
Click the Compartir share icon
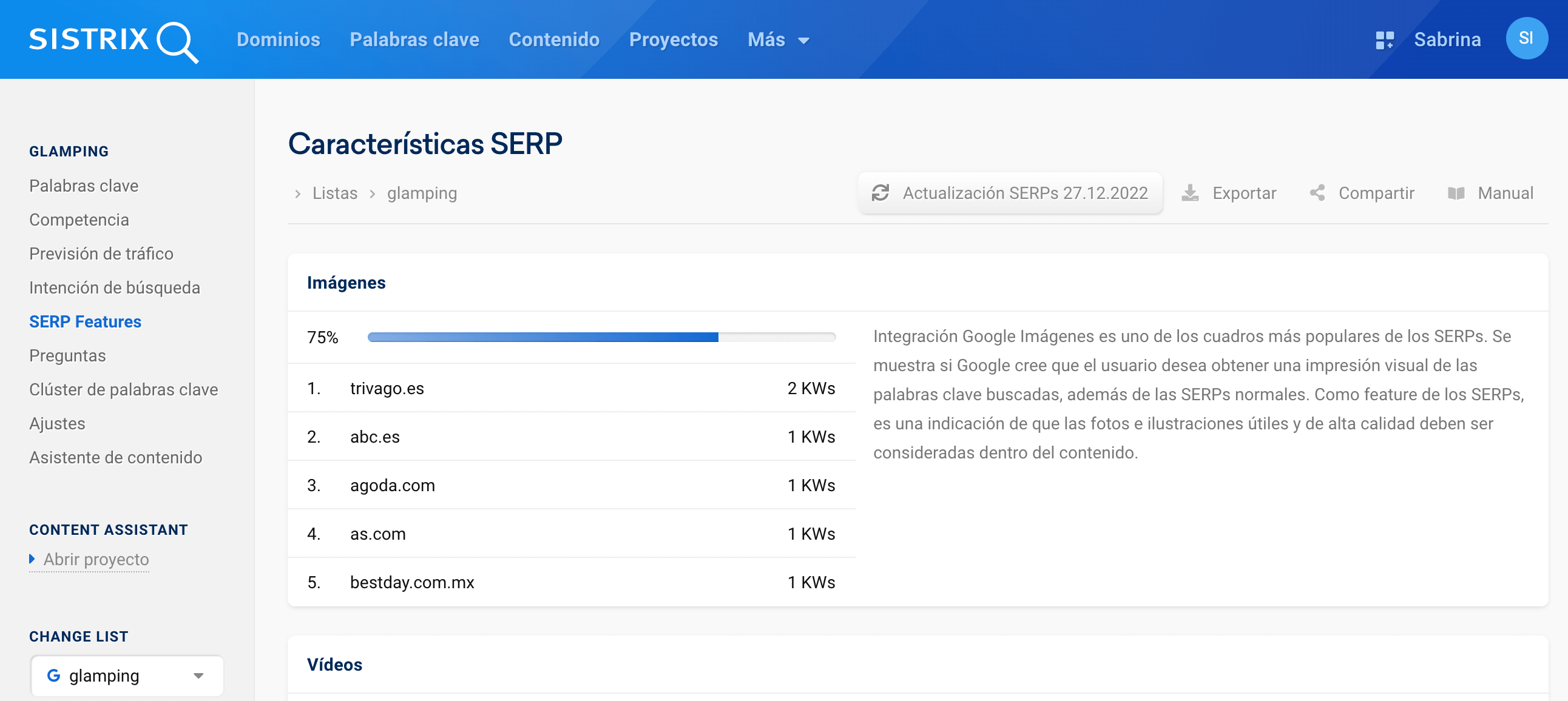[1317, 193]
